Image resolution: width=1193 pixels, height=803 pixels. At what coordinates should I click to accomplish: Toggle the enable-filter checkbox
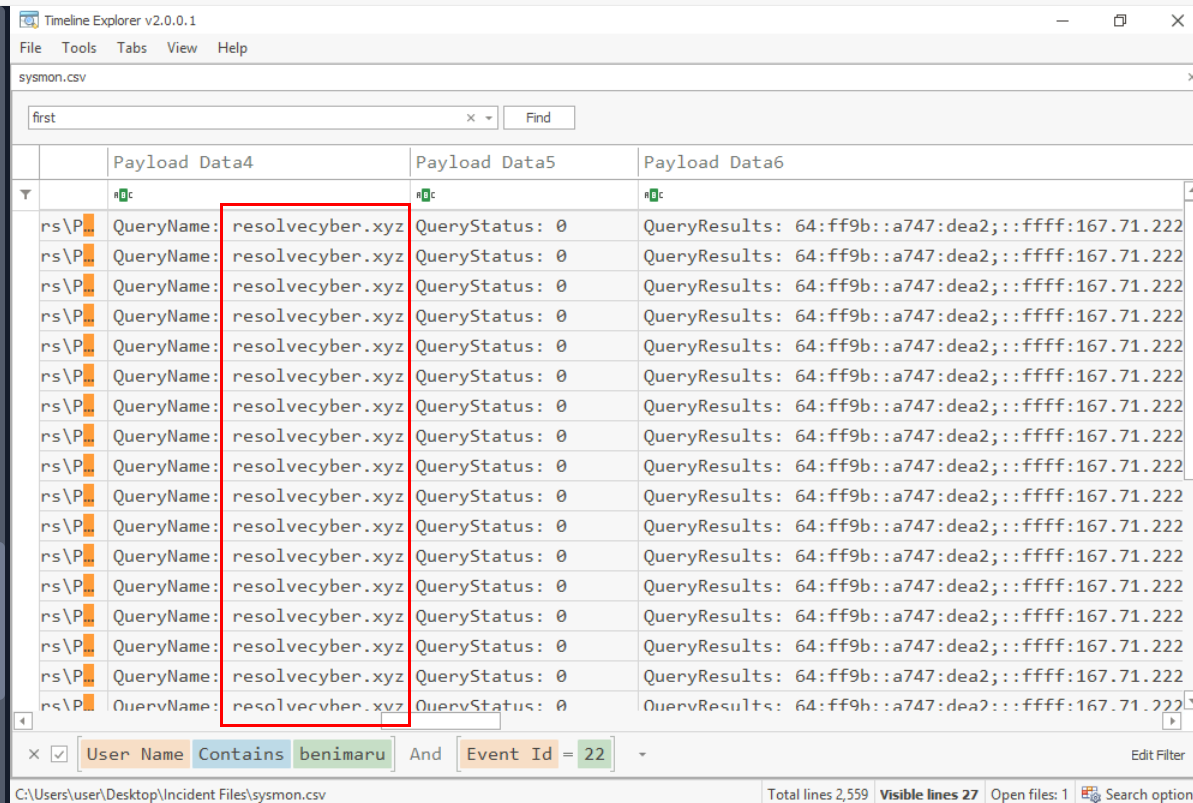click(59, 754)
